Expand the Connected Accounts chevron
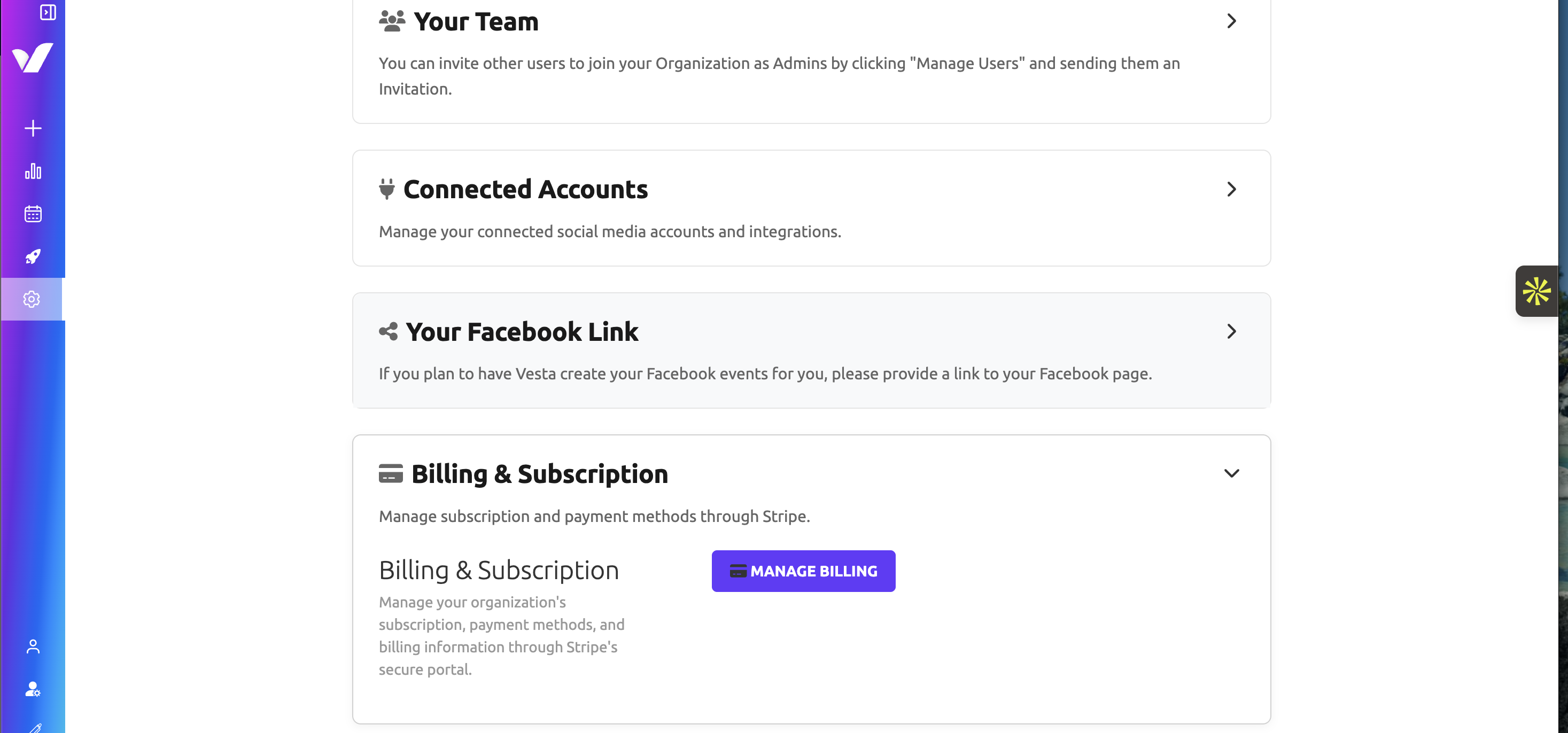The height and width of the screenshot is (733, 1568). pyautogui.click(x=1231, y=189)
